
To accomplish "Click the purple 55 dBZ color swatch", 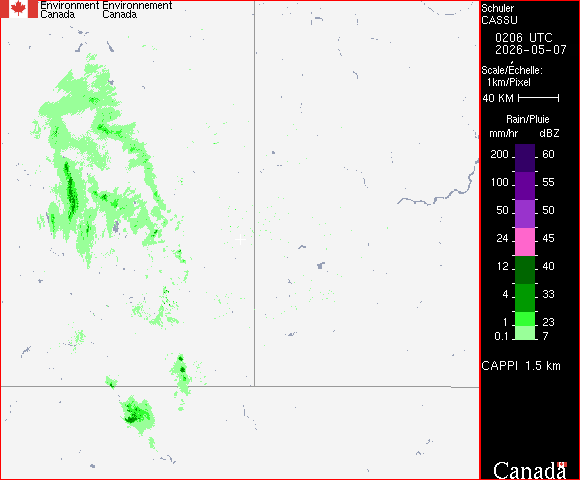I will pos(525,186).
